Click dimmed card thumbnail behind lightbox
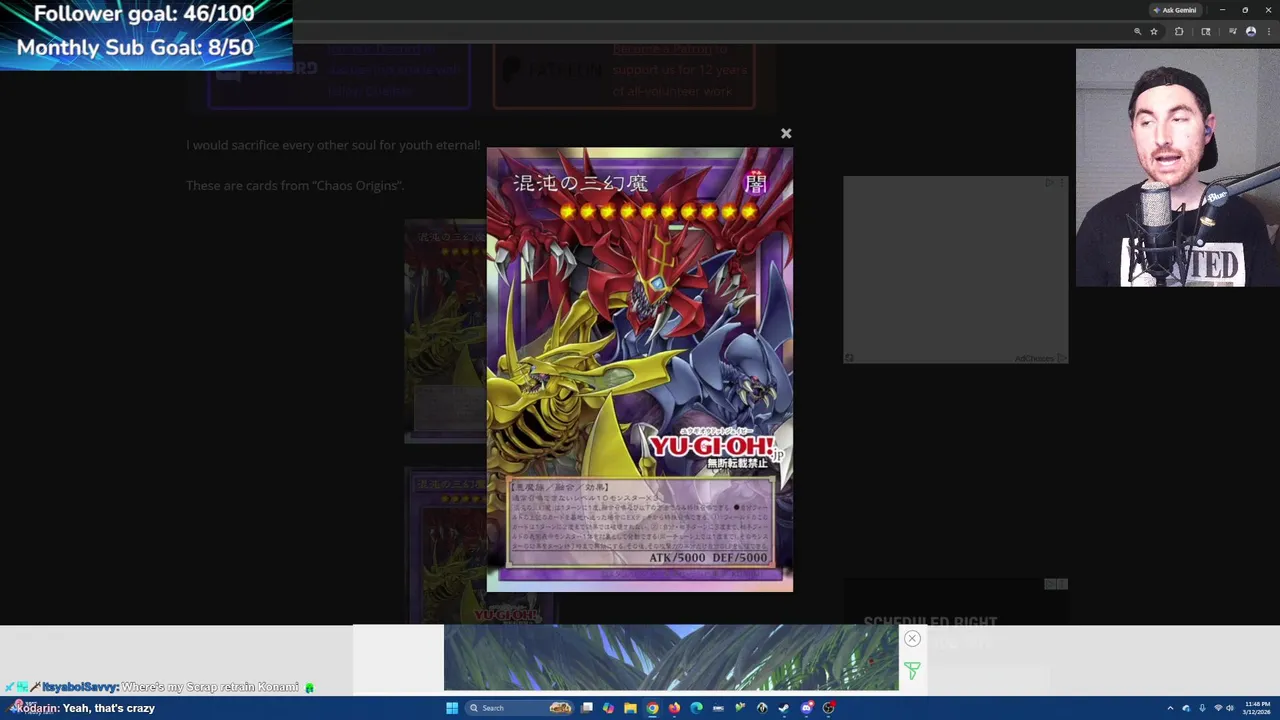The width and height of the screenshot is (1280, 720). pos(445,330)
